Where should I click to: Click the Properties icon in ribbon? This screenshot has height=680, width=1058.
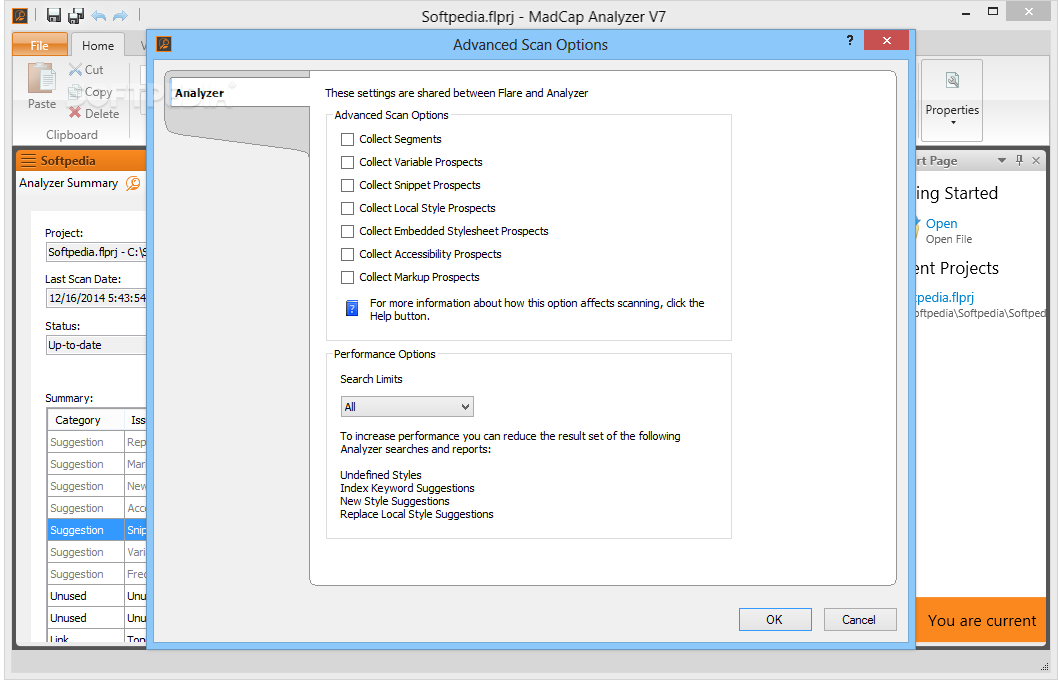click(x=952, y=81)
